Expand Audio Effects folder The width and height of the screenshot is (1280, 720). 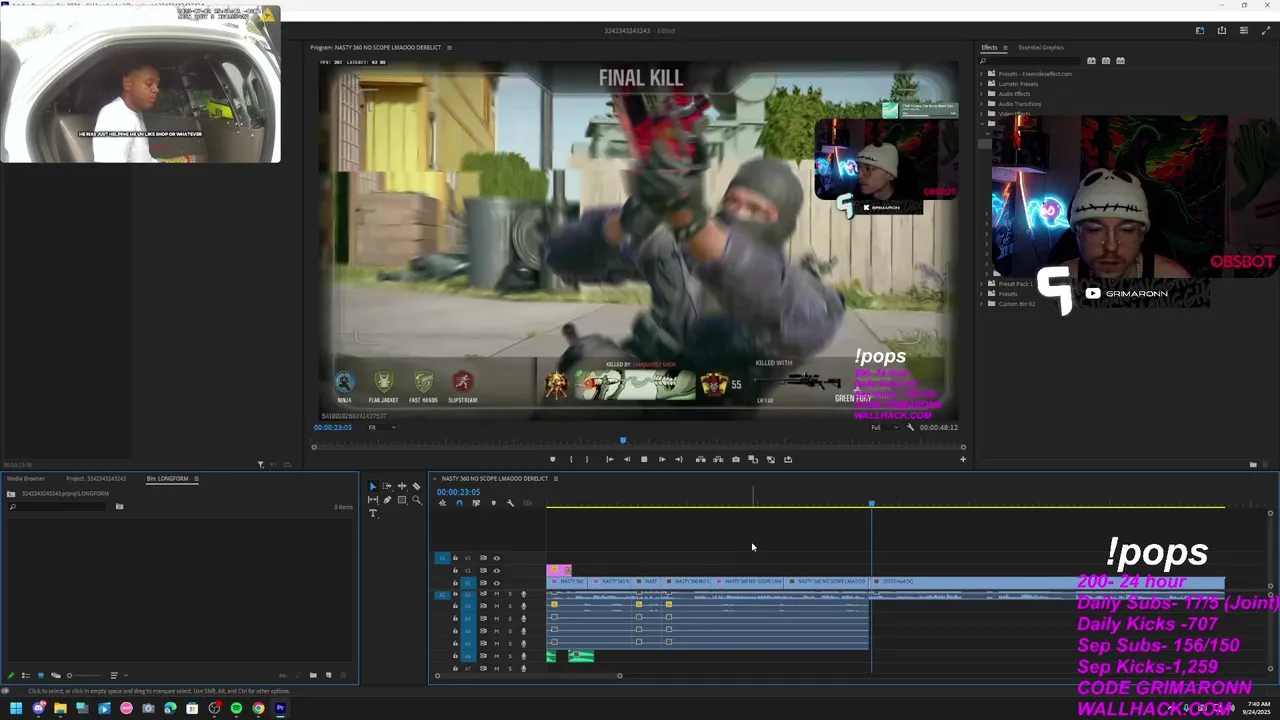(x=981, y=94)
